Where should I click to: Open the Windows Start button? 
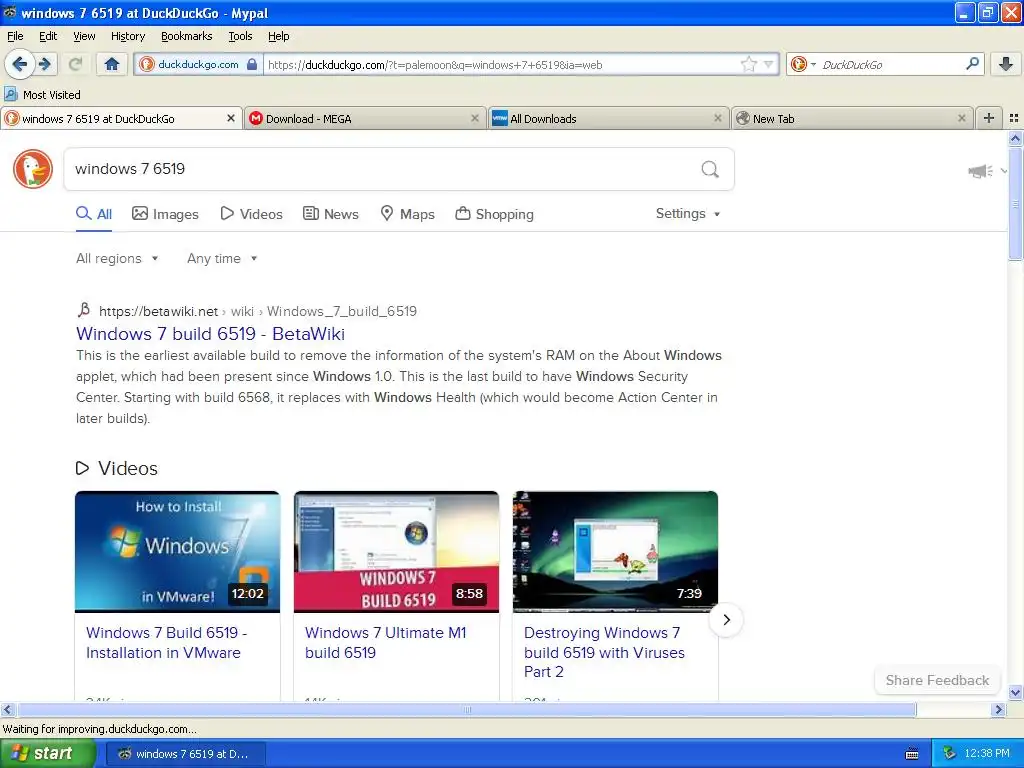pyautogui.click(x=47, y=754)
